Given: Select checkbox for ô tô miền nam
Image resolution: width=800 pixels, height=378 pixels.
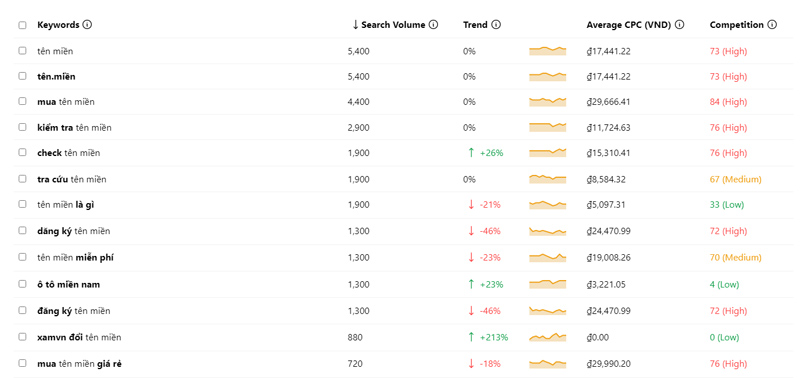Looking at the screenshot, I should (x=22, y=284).
